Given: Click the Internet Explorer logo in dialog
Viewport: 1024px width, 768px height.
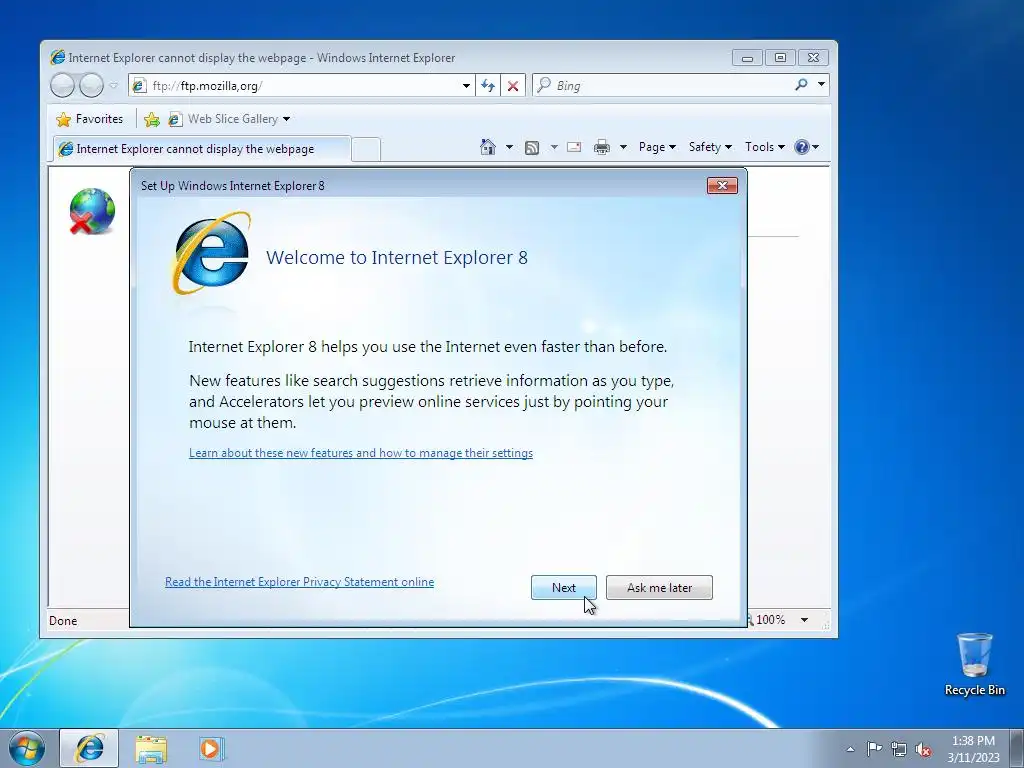Looking at the screenshot, I should pyautogui.click(x=211, y=253).
